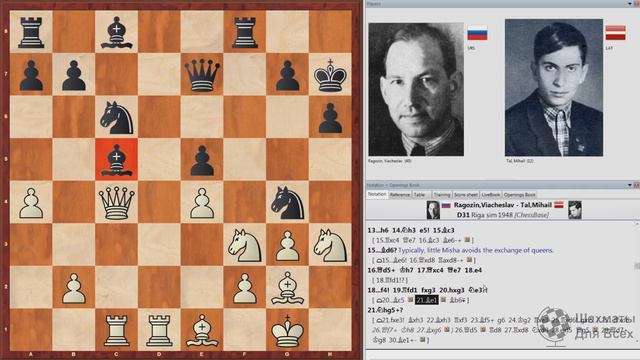Click the small Ragozin thumbnail in game header
640x360 pixels.
tap(433, 210)
